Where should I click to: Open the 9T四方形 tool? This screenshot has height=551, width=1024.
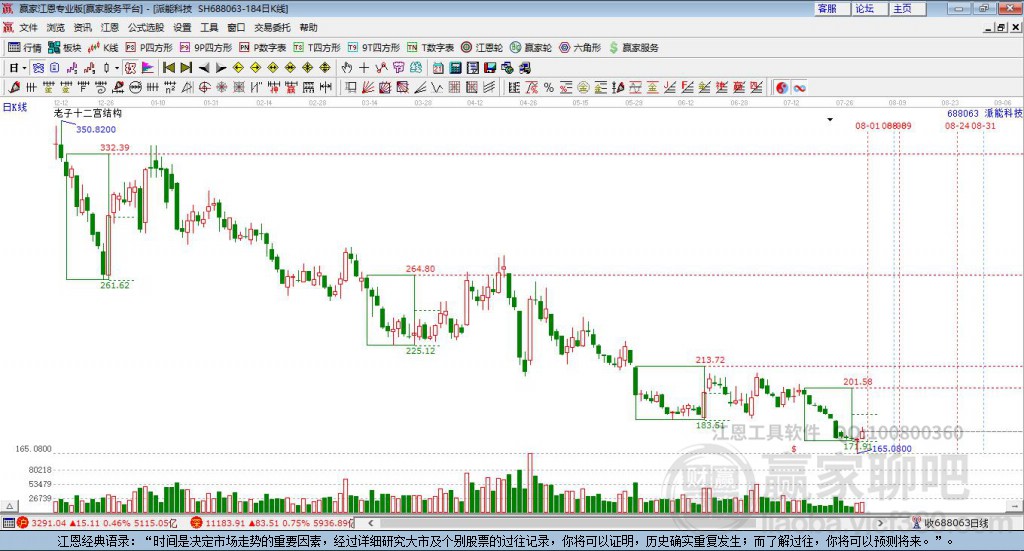(374, 48)
